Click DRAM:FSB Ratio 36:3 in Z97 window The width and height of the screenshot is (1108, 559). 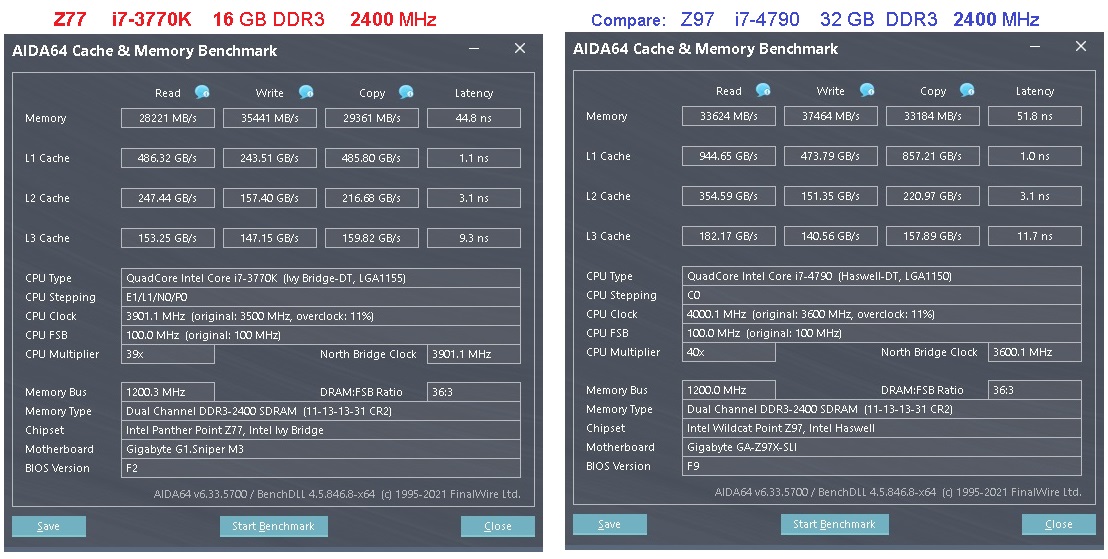click(1035, 389)
